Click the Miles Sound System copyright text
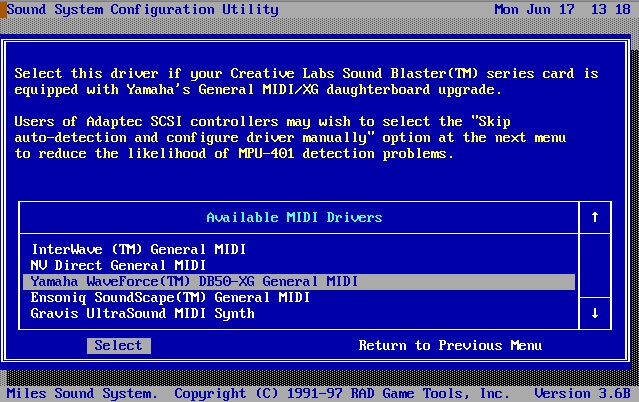The height and width of the screenshot is (402, 639). [x=258, y=393]
